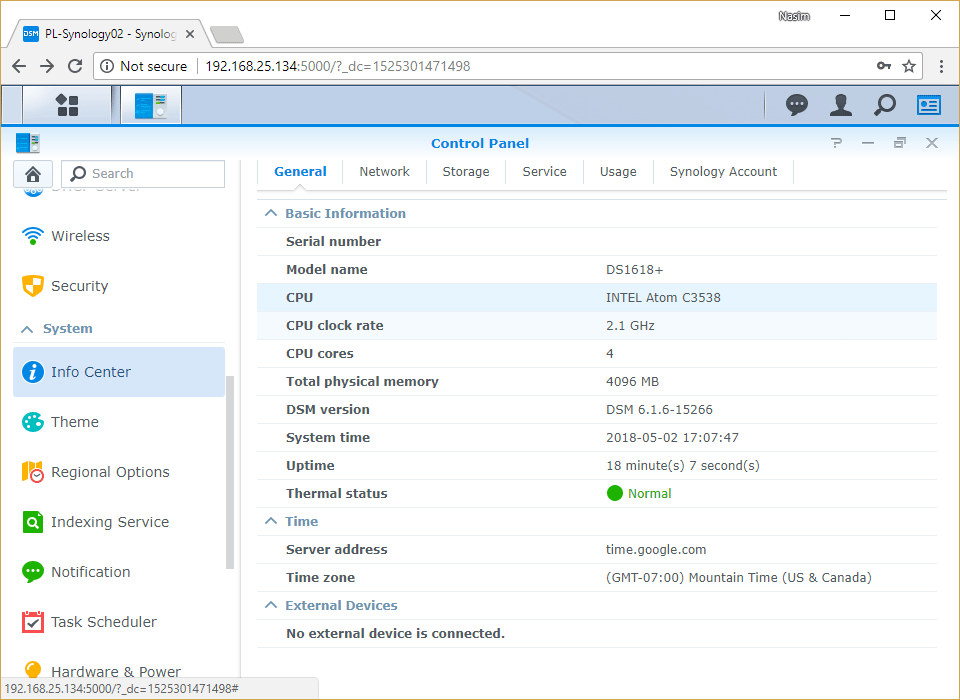Viewport: 960px width, 700px height.
Task: Click the DS1618+ model name value
Action: pyautogui.click(x=634, y=269)
